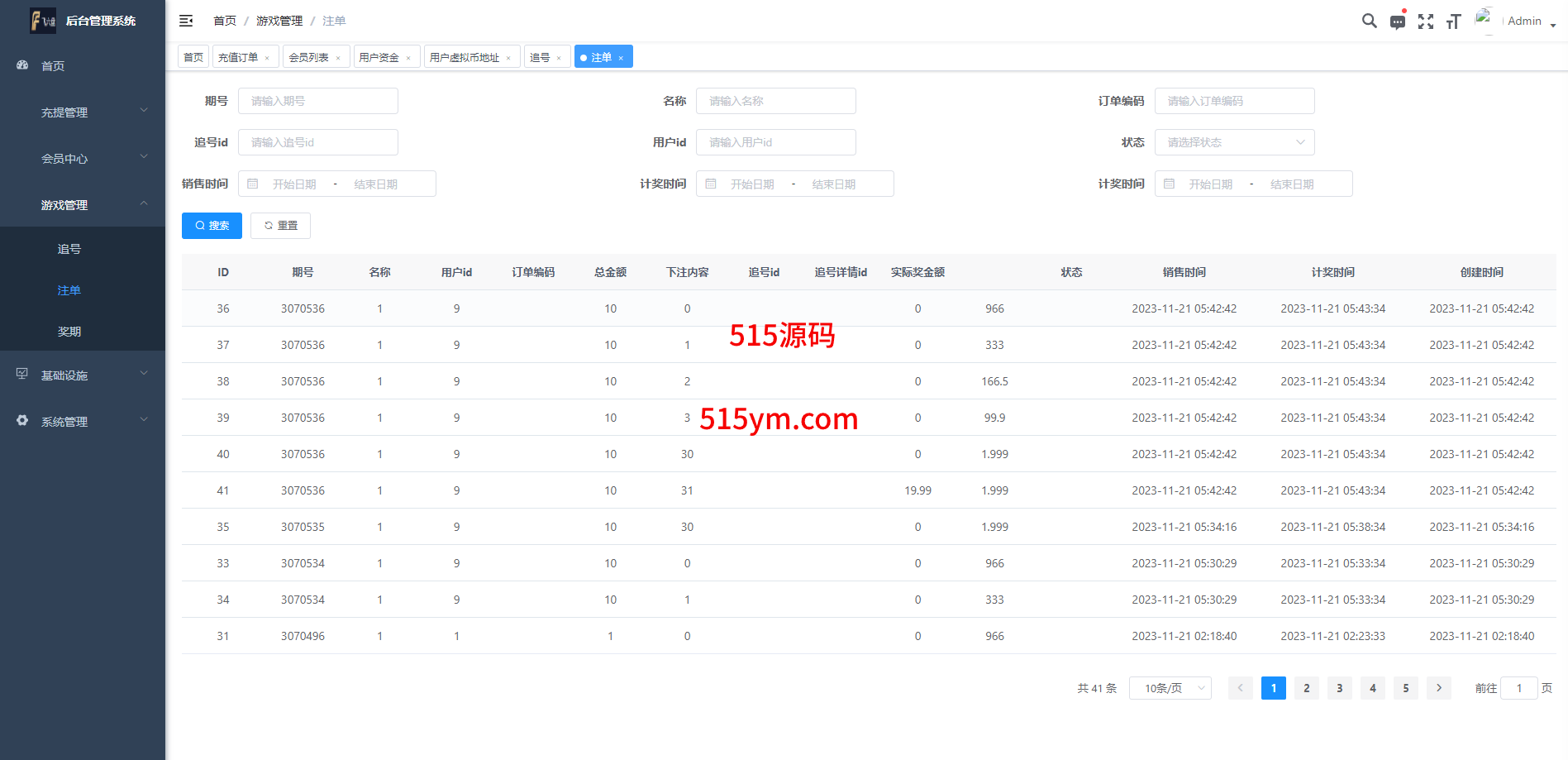Go to page 3 in pagination

click(x=1339, y=688)
